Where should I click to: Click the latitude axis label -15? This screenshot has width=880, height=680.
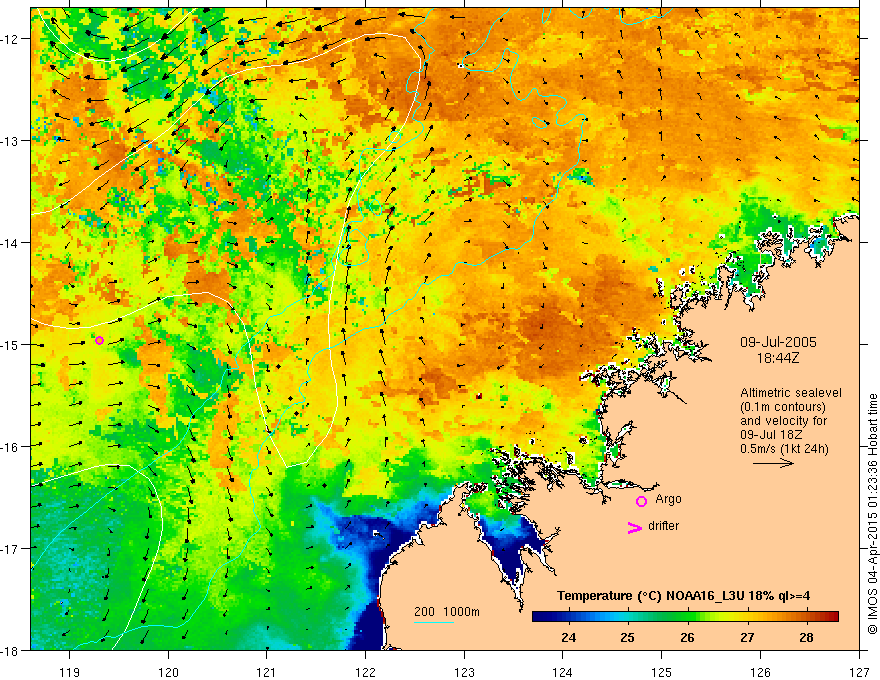10,344
